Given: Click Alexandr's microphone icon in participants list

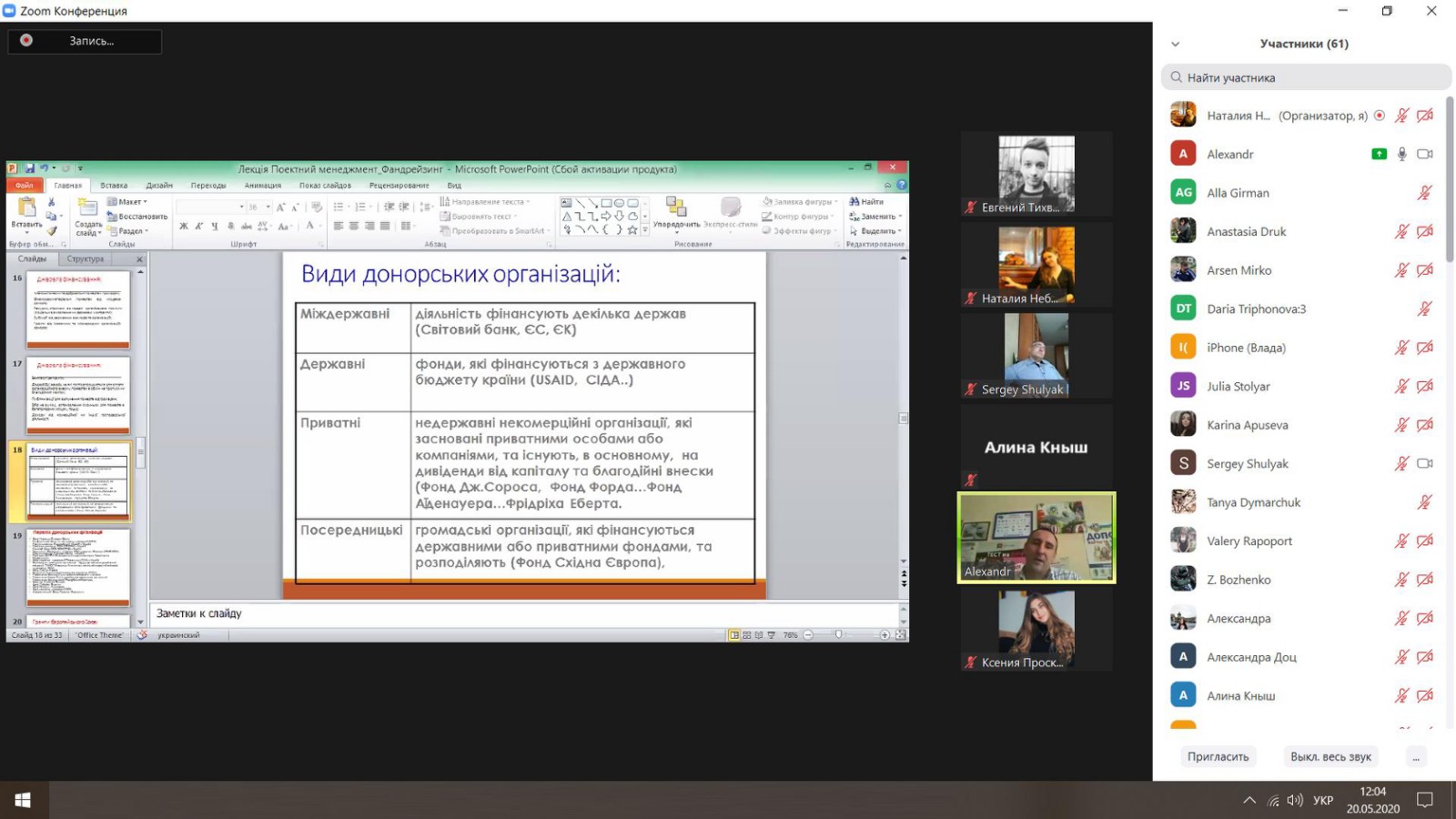Looking at the screenshot, I should [x=1402, y=154].
